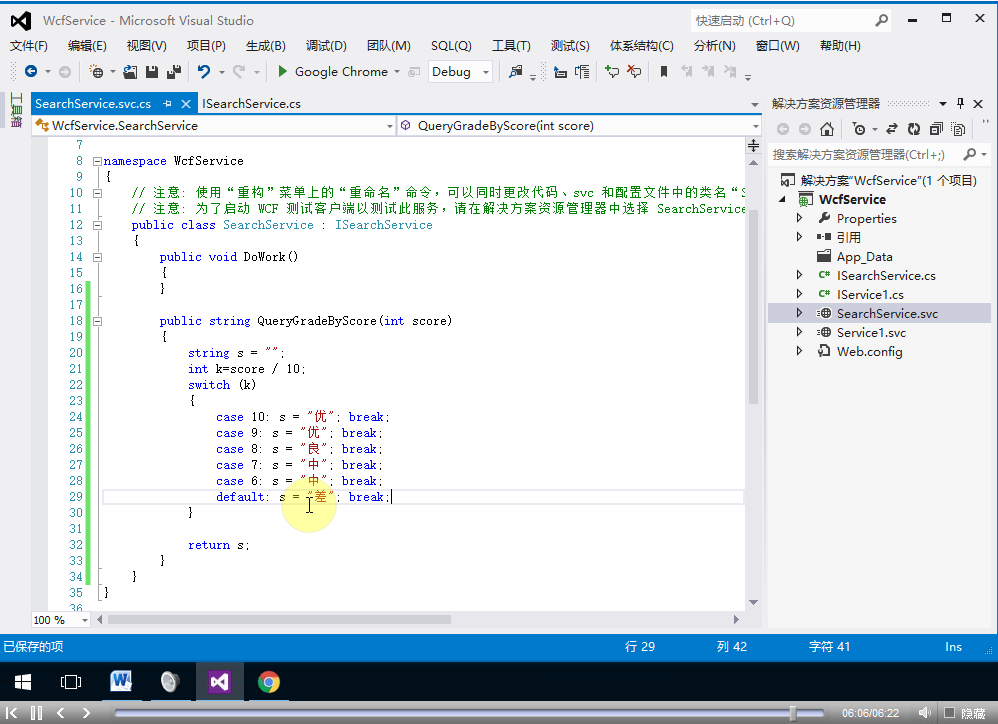Click Collapse All in Solution Explorer

click(x=936, y=129)
